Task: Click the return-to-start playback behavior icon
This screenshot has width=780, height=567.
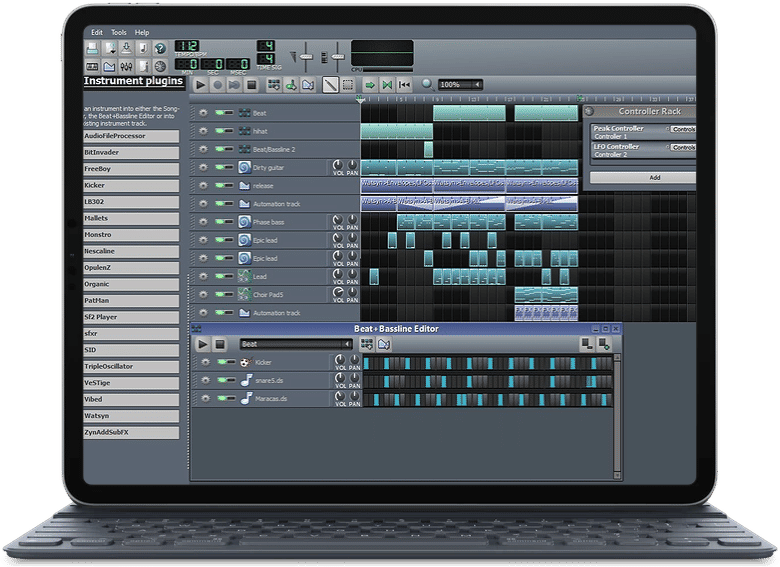Action: click(x=404, y=85)
